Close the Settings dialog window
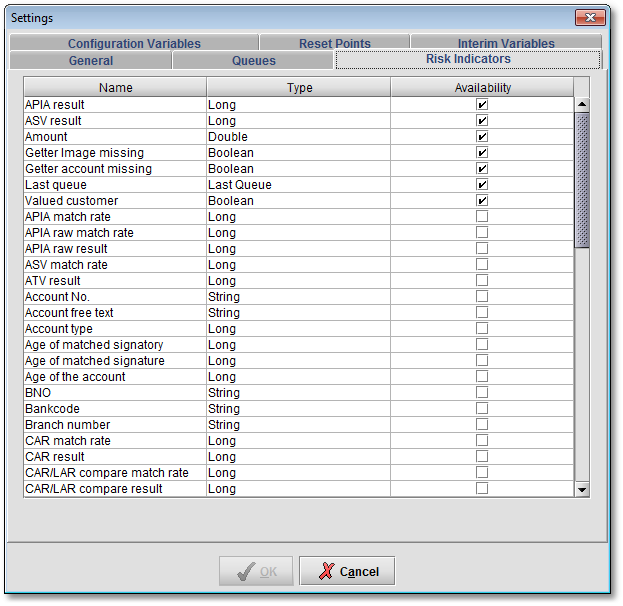The image size is (623, 606). [590, 18]
